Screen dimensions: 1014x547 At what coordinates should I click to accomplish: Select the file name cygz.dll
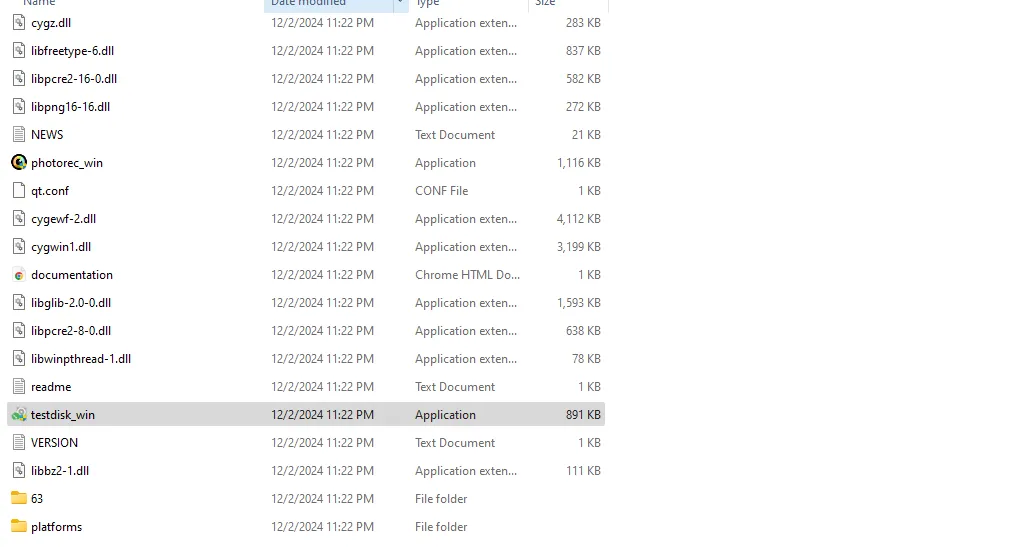pyautogui.click(x=51, y=23)
